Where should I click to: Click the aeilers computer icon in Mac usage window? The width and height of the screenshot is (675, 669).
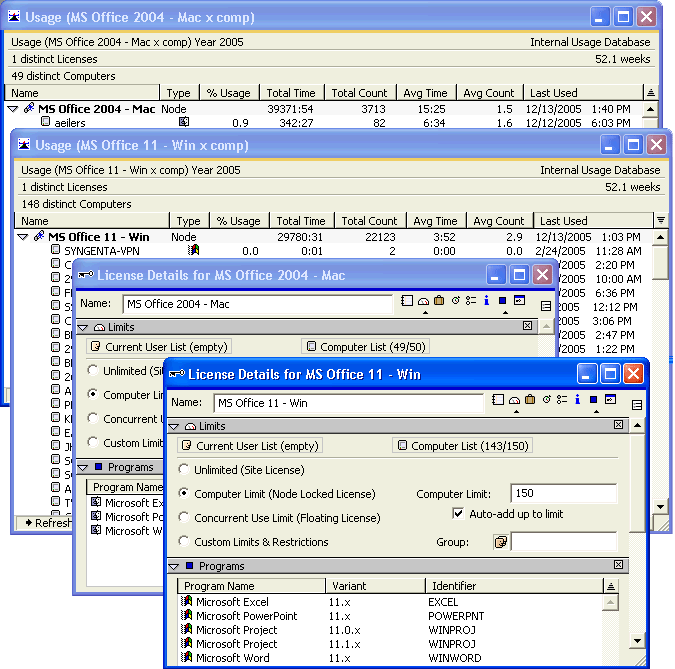point(45,122)
